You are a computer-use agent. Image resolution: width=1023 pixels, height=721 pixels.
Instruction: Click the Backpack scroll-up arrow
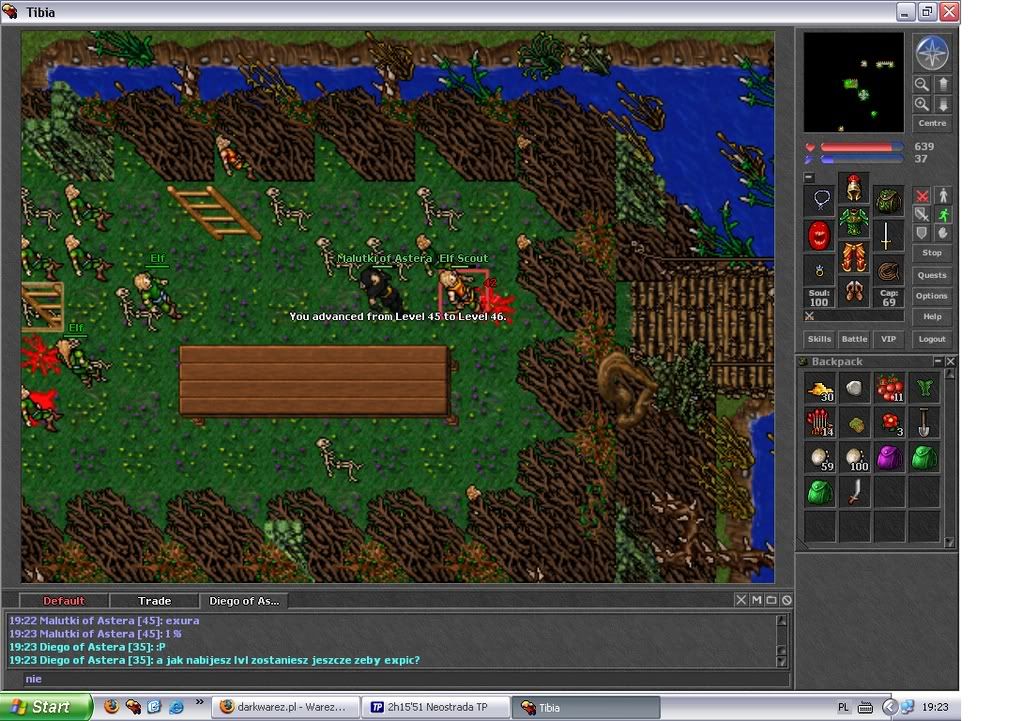pyautogui.click(x=949, y=374)
